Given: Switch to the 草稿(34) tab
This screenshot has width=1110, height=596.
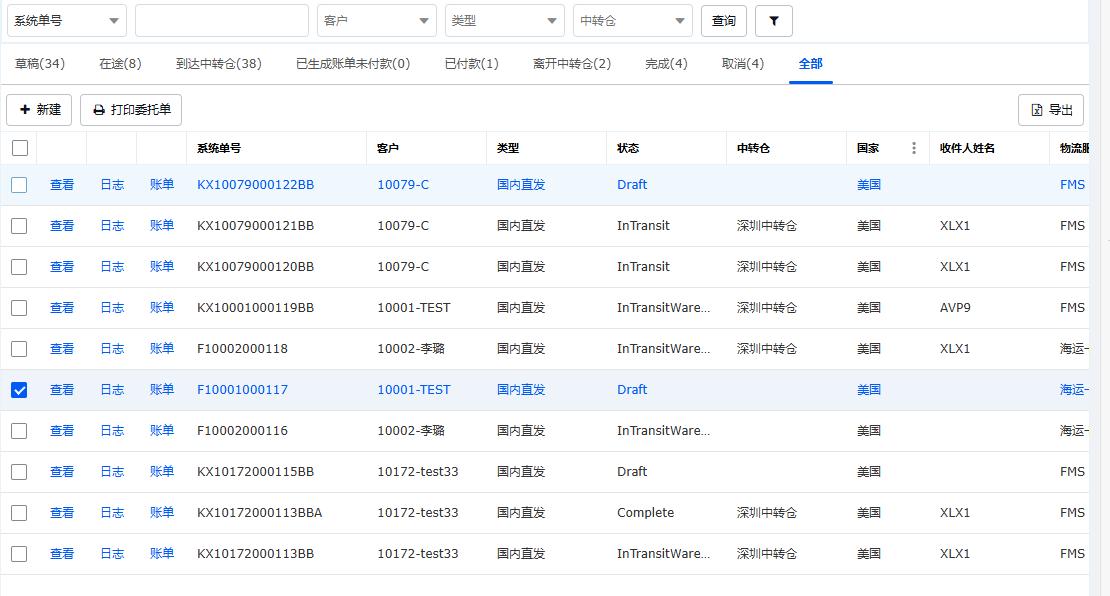Looking at the screenshot, I should (x=40, y=64).
